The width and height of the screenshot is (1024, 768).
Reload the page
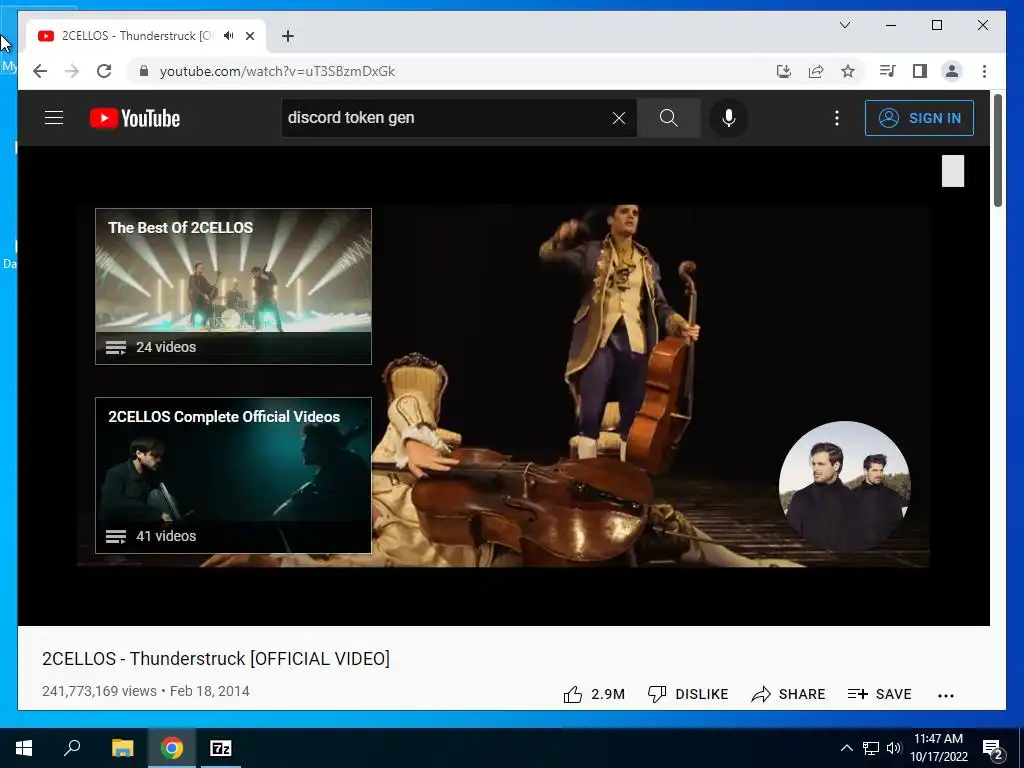pos(104,71)
